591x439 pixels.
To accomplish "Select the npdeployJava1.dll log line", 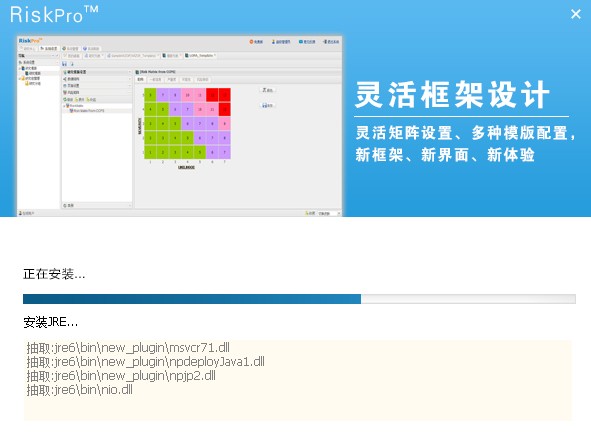I will [145, 362].
